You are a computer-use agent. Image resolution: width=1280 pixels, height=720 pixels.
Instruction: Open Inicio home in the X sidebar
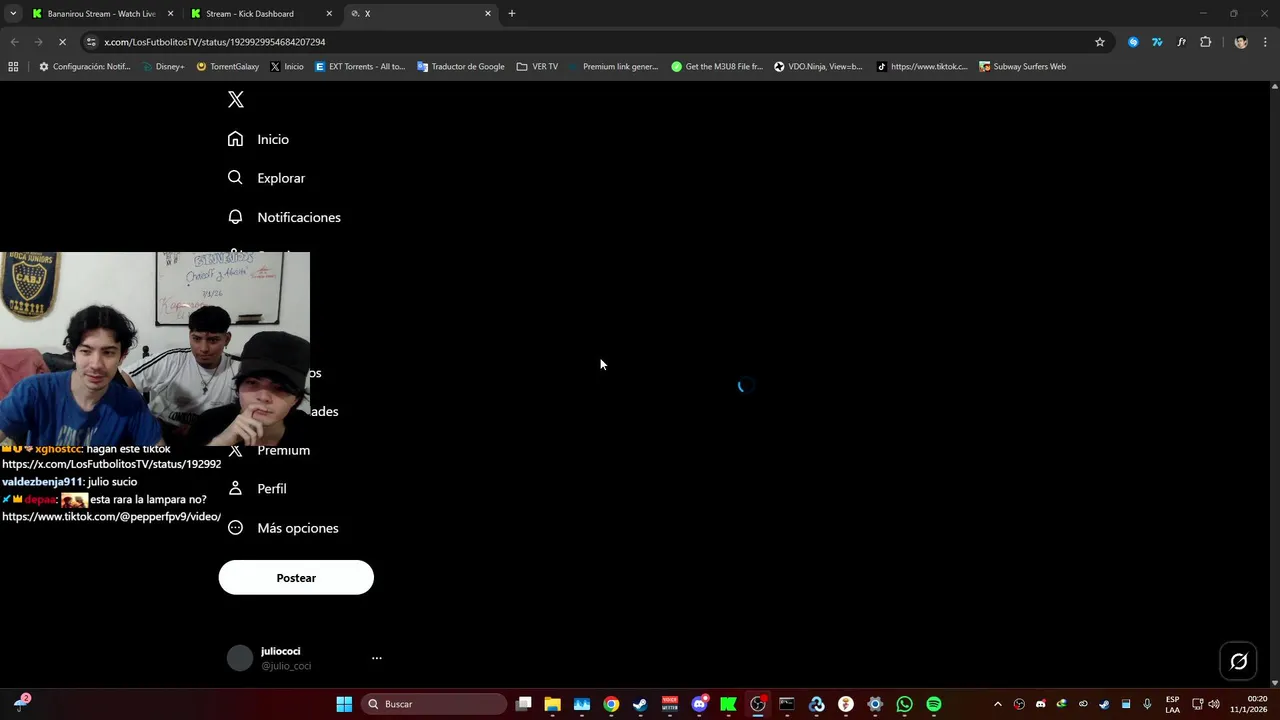[x=259, y=139]
